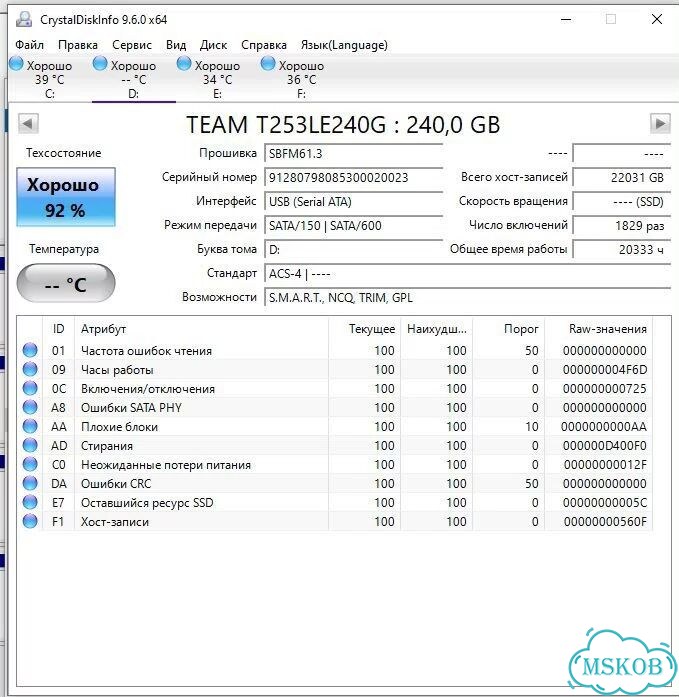Open the Справка menu
The height and width of the screenshot is (697, 679).
[264, 45]
